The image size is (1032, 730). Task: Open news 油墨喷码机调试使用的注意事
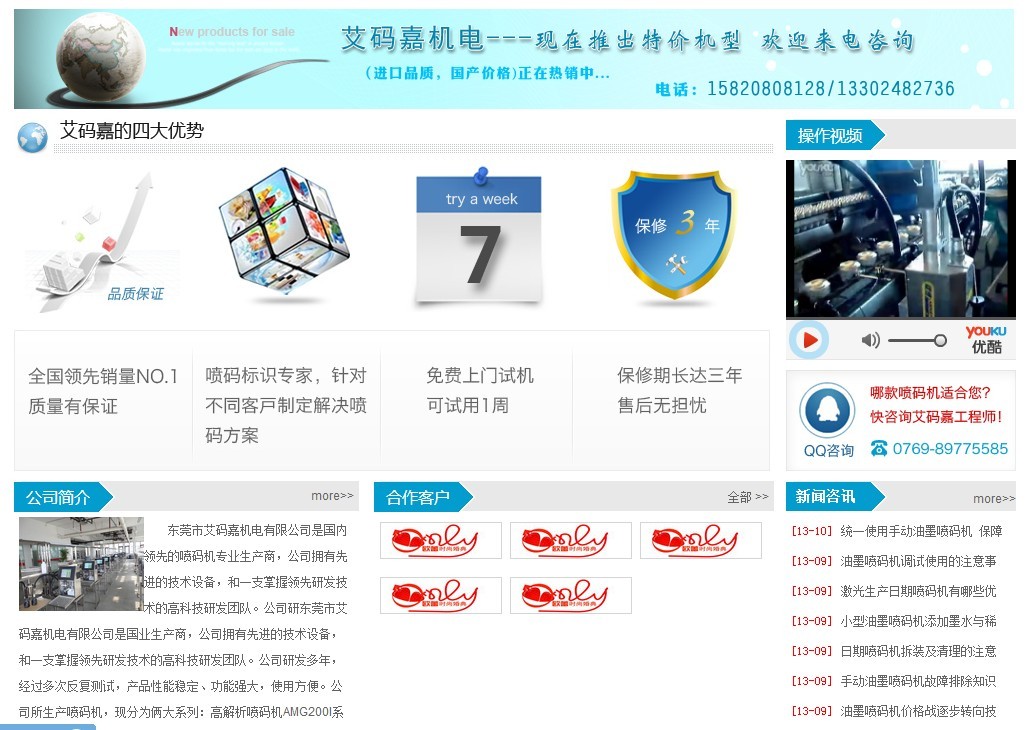click(x=918, y=561)
